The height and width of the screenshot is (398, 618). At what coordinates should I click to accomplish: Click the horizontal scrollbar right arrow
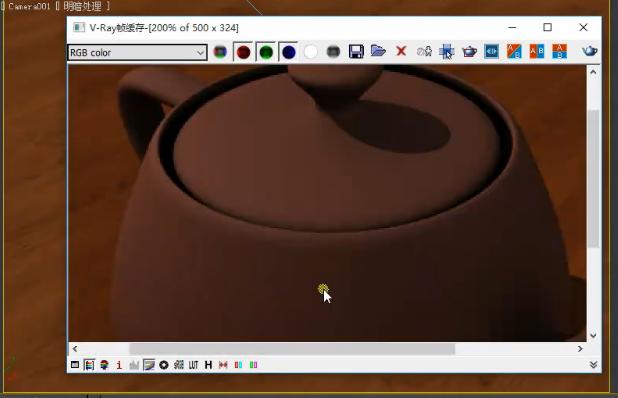(580, 349)
